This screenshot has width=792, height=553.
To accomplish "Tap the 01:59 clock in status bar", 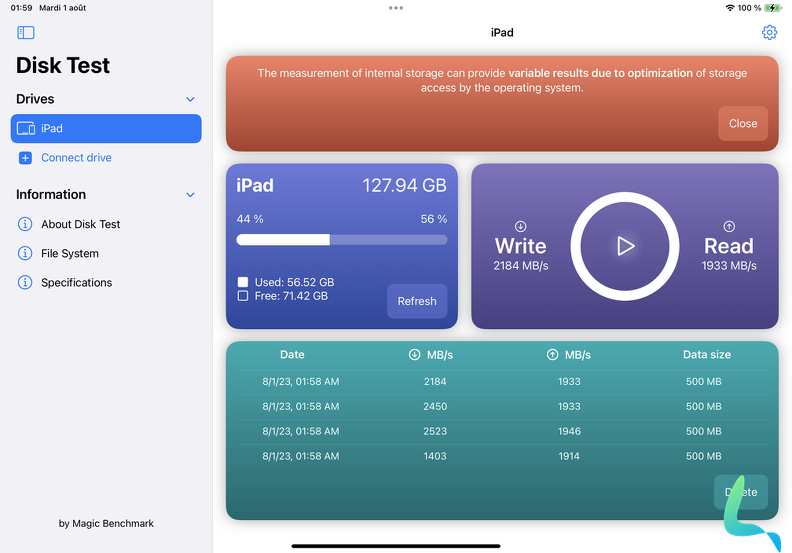I will (21, 8).
